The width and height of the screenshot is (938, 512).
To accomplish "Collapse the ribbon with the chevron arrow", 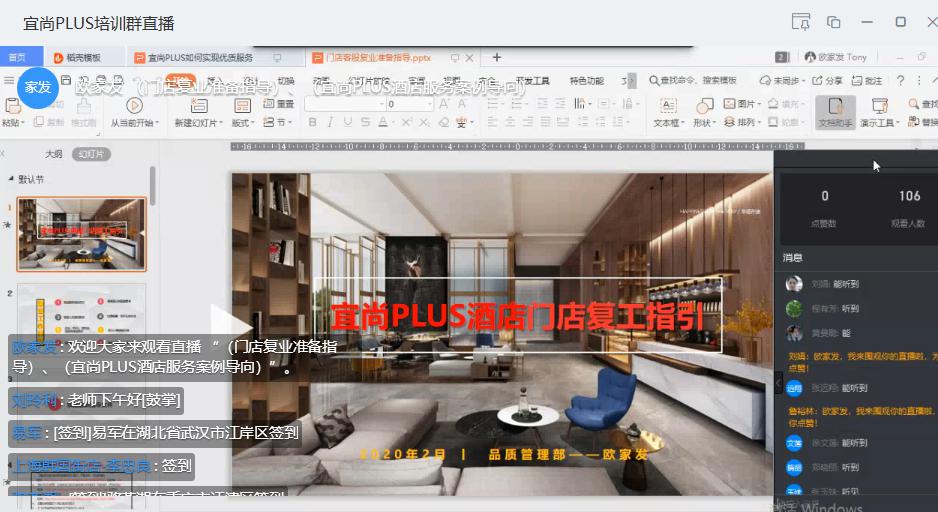I will point(934,80).
